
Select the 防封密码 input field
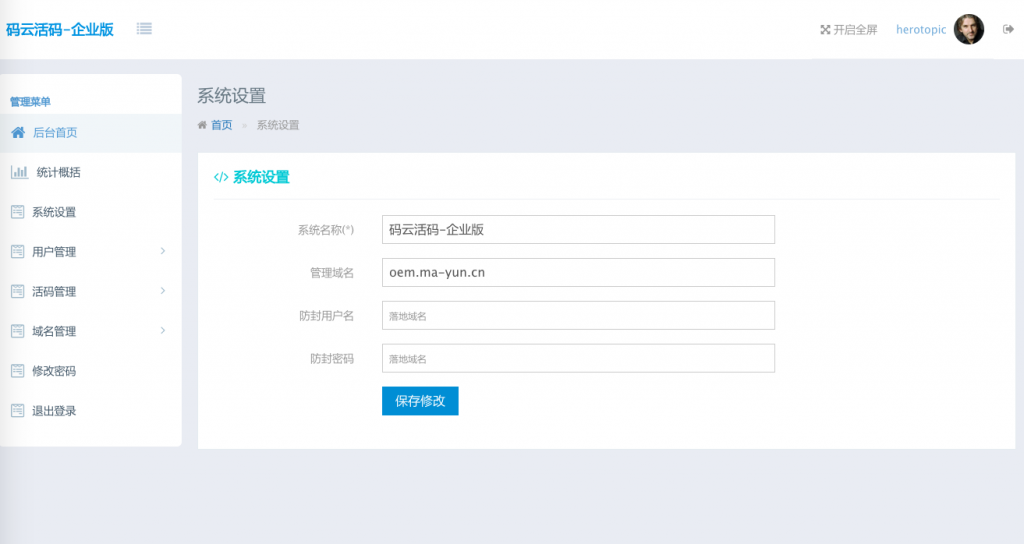(x=578, y=358)
